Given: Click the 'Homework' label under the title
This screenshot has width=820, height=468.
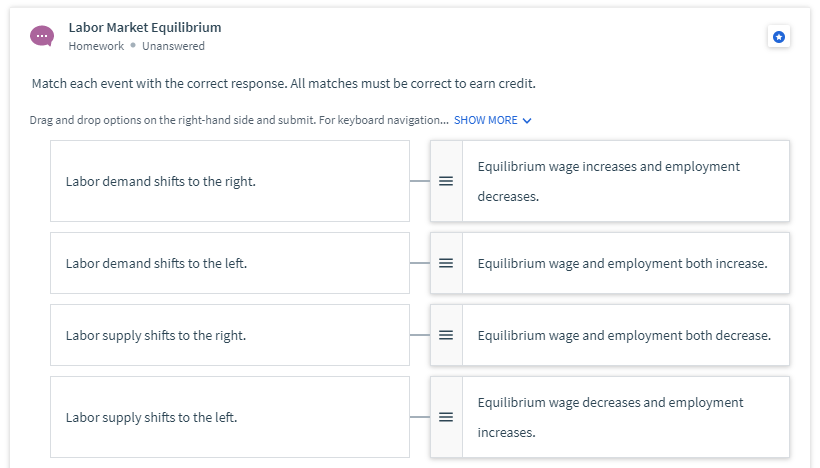Looking at the screenshot, I should point(96,46).
